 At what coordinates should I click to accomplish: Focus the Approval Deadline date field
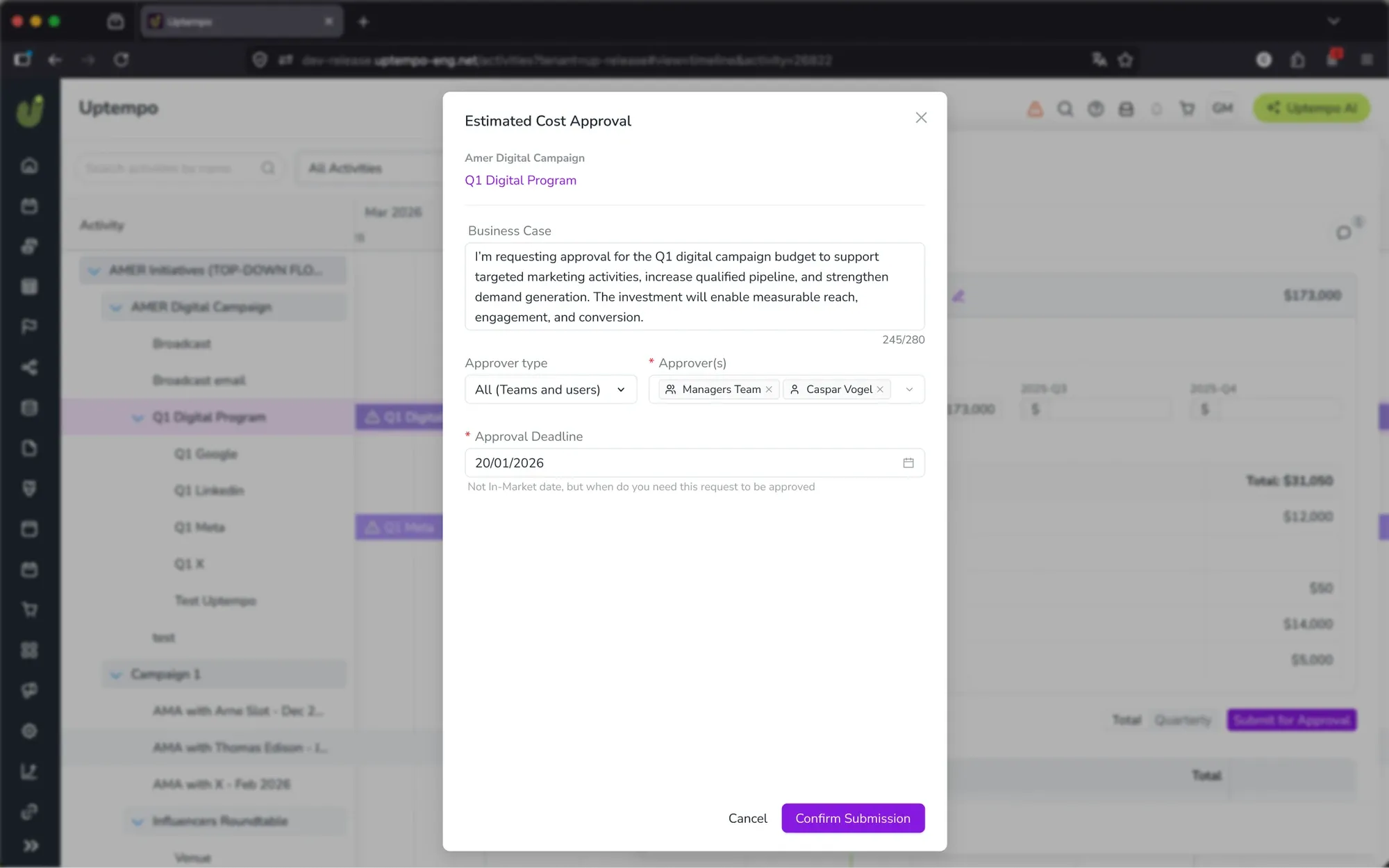tap(694, 462)
